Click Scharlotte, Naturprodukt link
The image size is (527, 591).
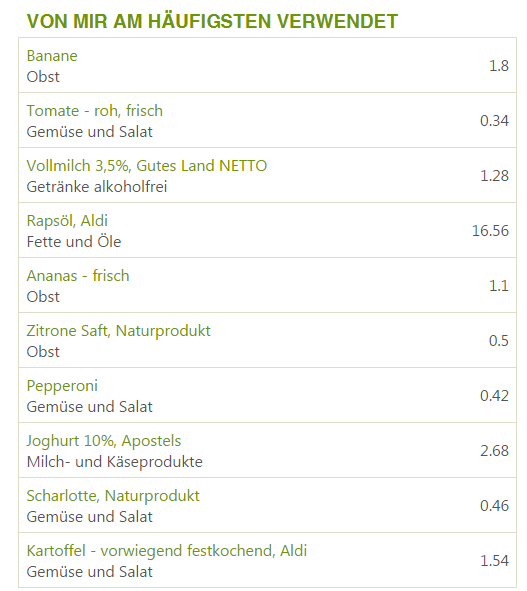113,496
